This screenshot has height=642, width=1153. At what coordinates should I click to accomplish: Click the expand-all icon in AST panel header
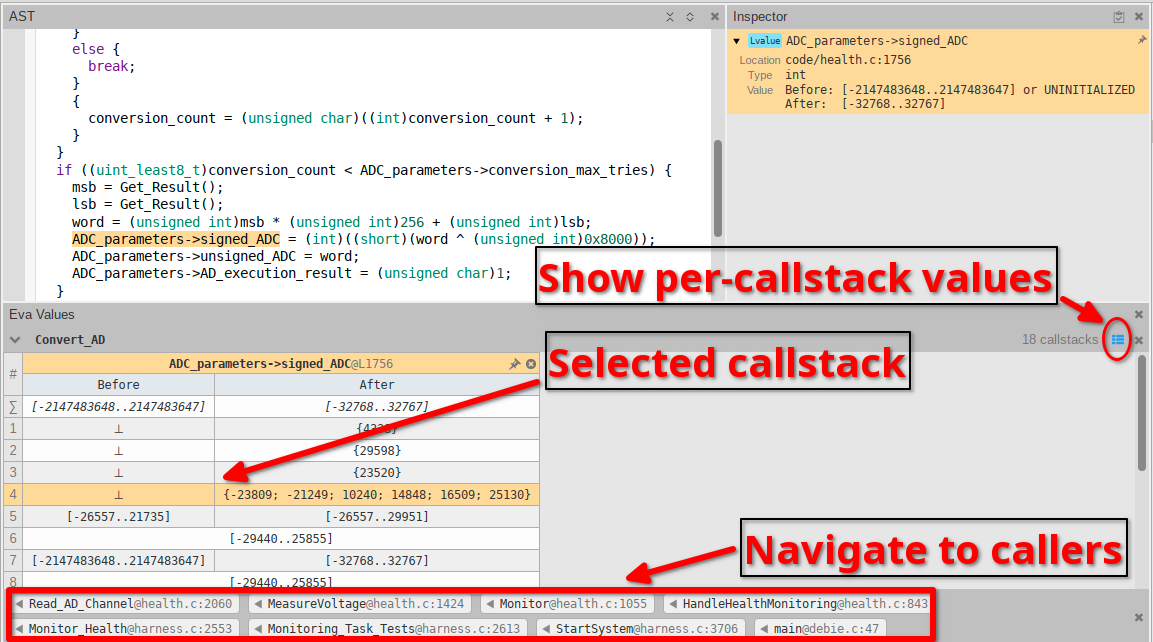pyautogui.click(x=690, y=17)
